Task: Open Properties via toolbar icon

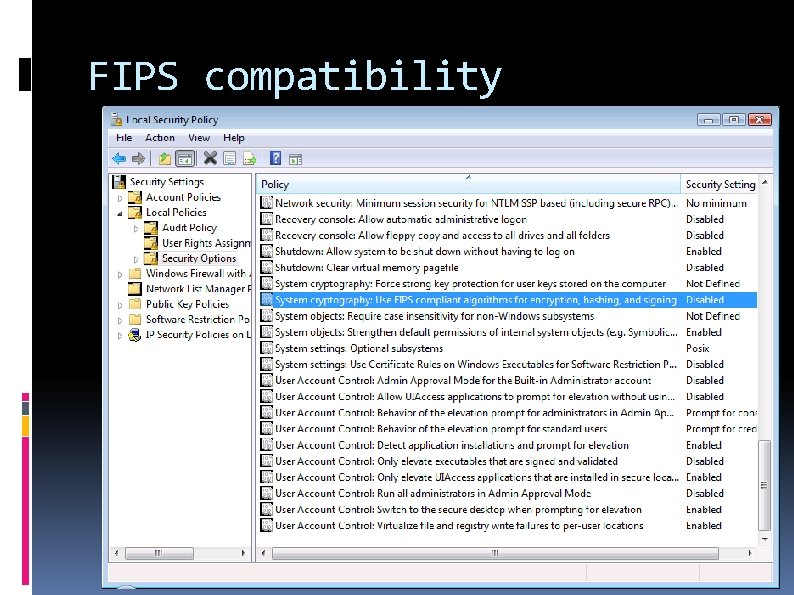Action: pos(230,159)
